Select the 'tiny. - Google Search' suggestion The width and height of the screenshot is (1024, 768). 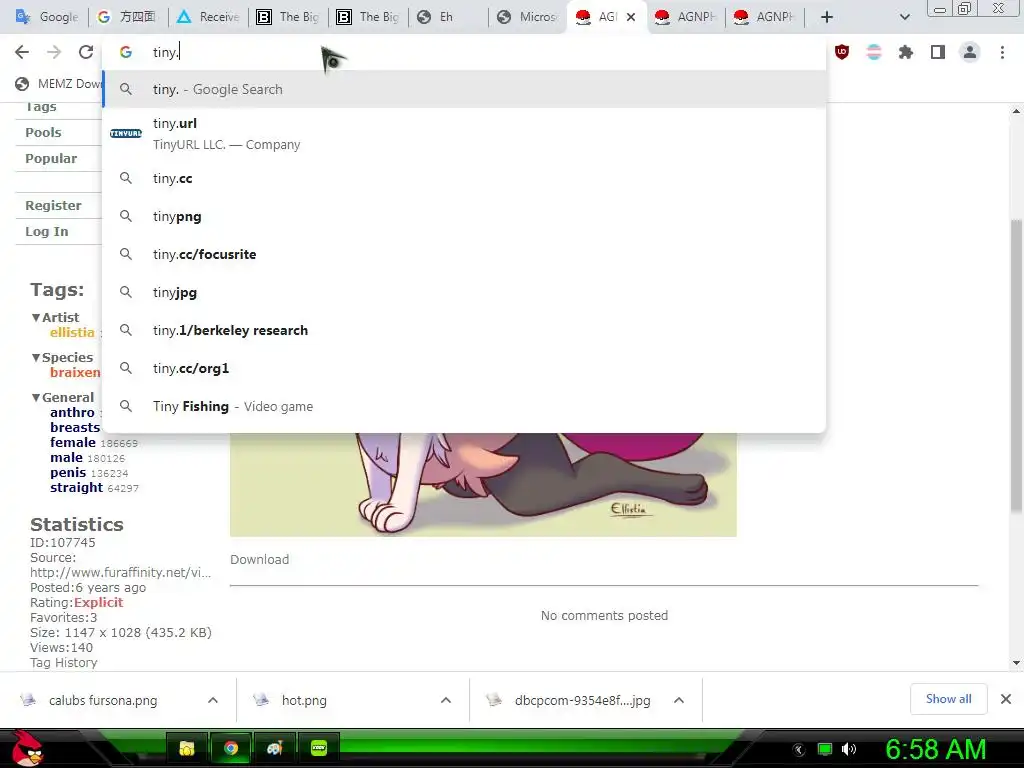click(464, 89)
